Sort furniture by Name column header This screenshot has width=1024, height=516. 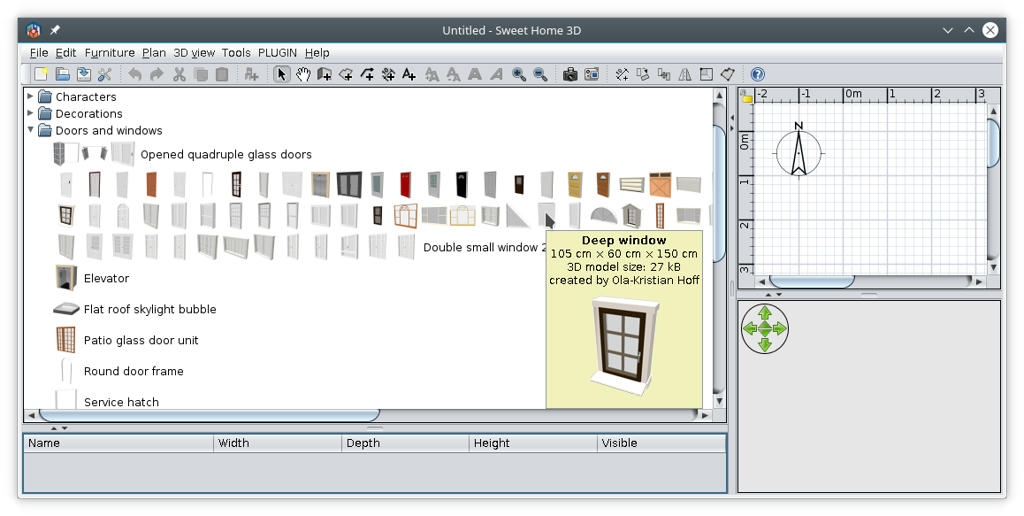pos(119,443)
